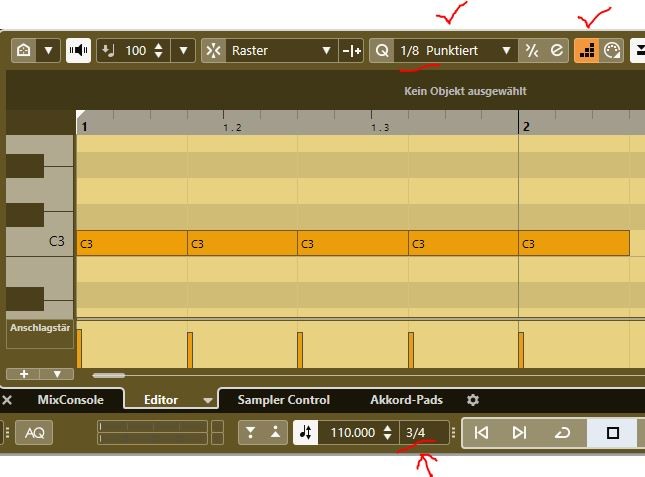This screenshot has height=477, width=645.
Task: Open the insert velocity dropdown arrow
Action: coord(182,50)
